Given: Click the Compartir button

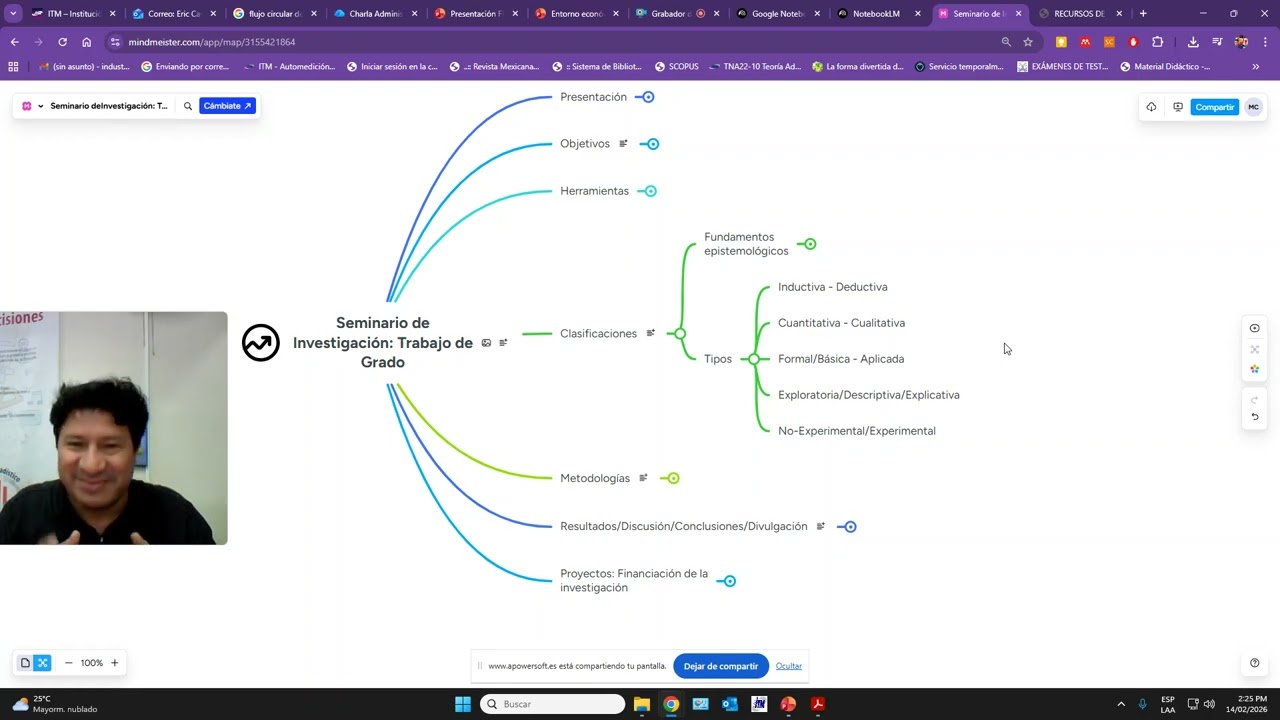Looking at the screenshot, I should coord(1215,107).
